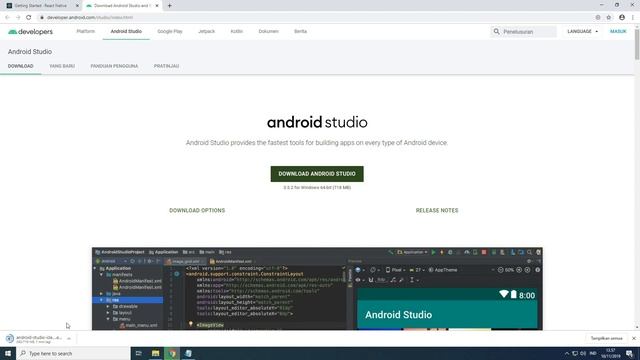Open the LANGUAGE dropdown
Viewport: 640px width, 360px height.
[582, 31]
